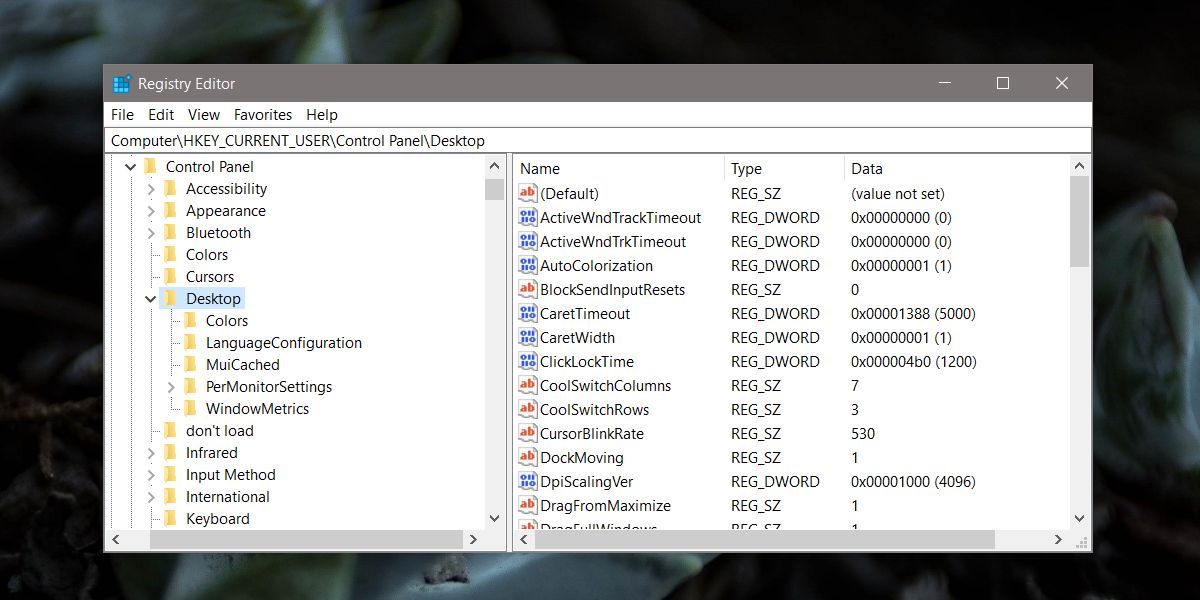This screenshot has height=600, width=1200.
Task: Click the ActiveWndTrkTimeout DWORD icon
Action: (528, 241)
